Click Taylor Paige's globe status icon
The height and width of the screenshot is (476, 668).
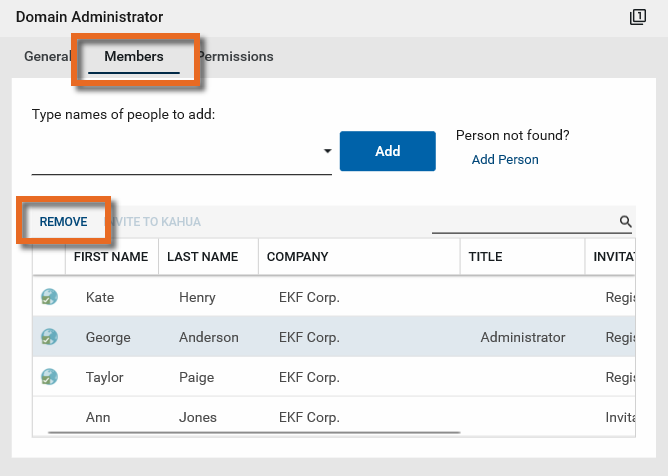49,378
